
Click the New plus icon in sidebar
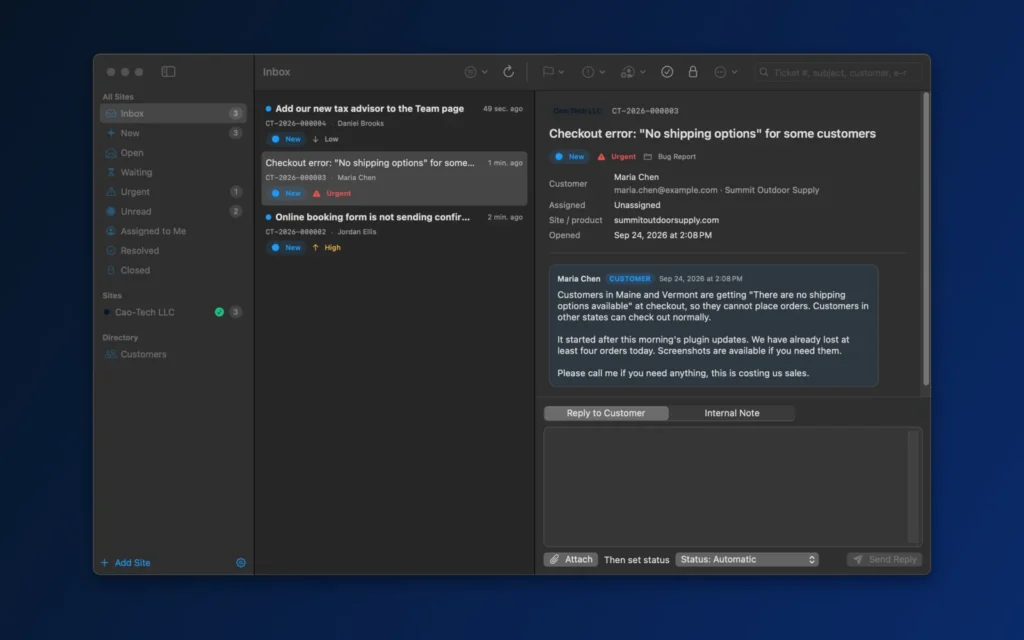click(x=111, y=133)
